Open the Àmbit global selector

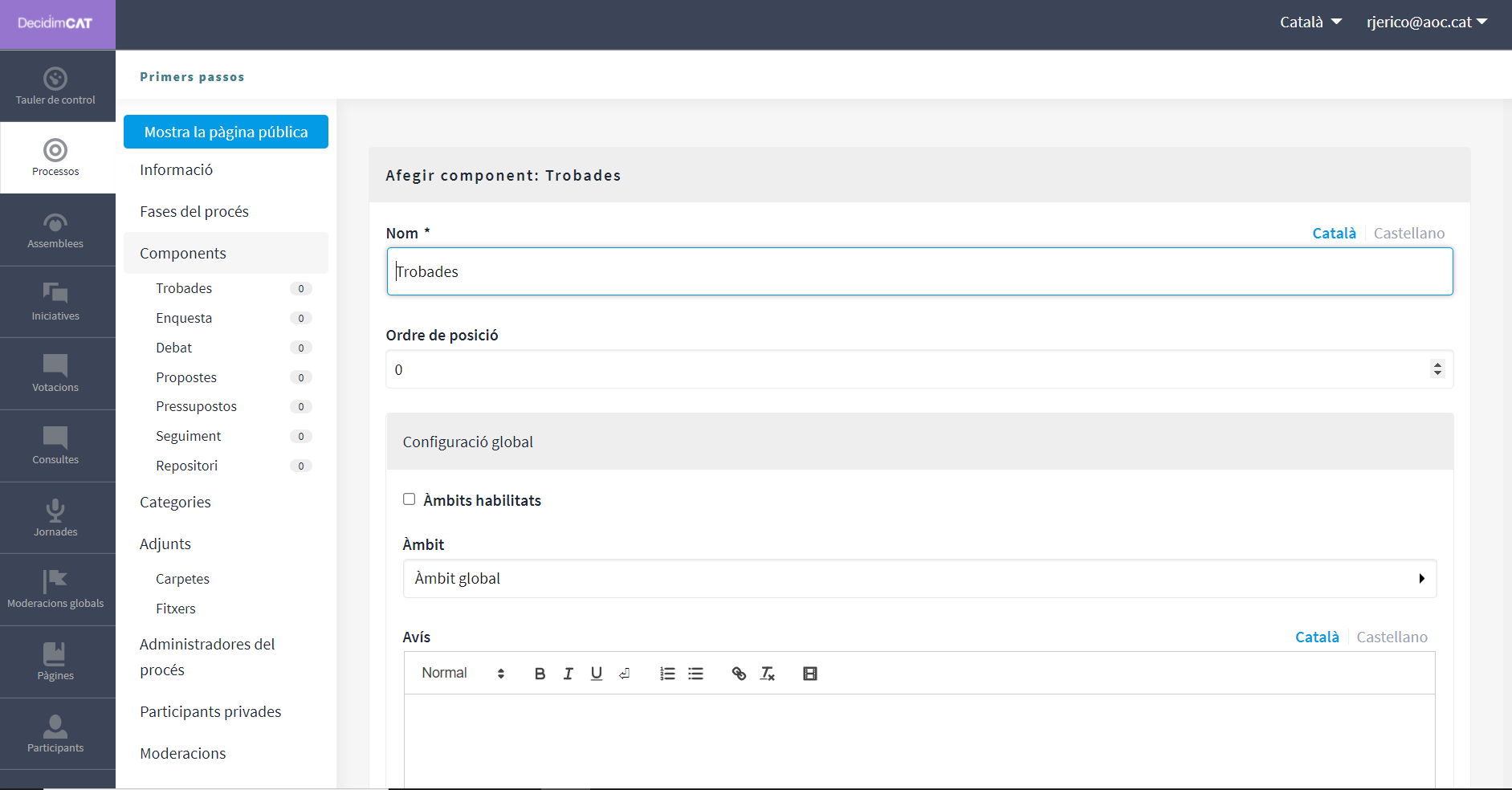tap(919, 579)
